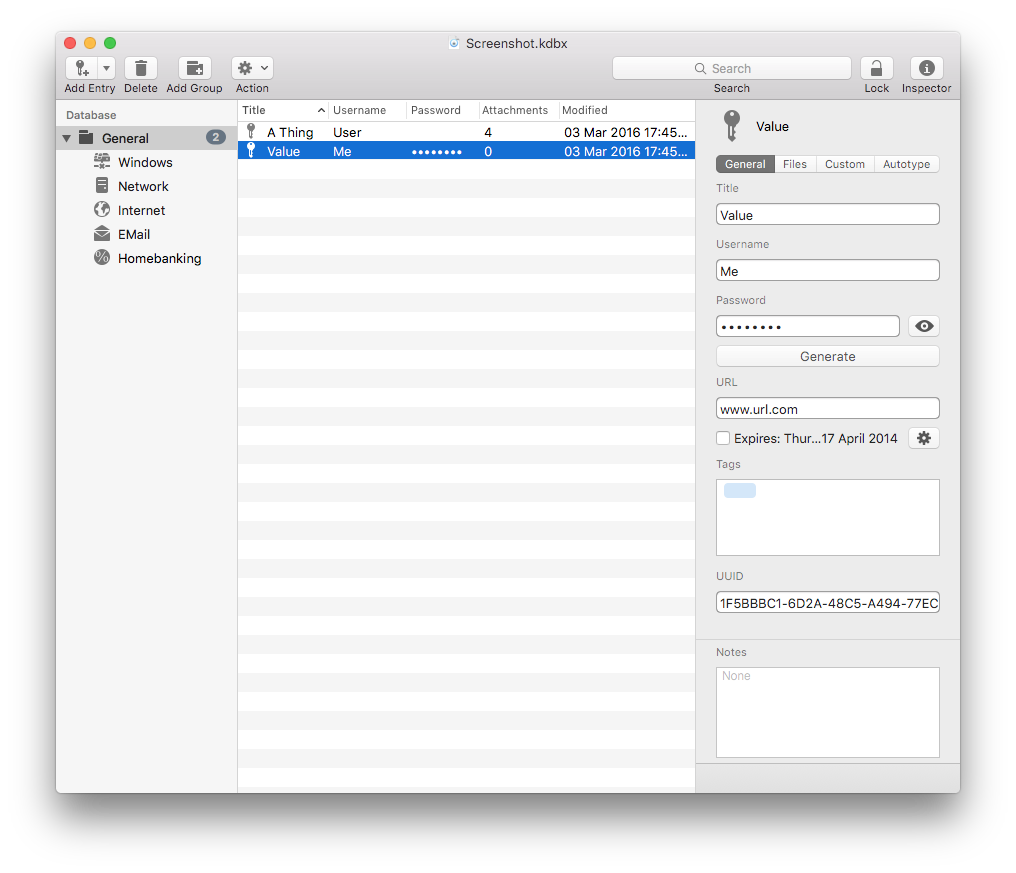Click the Delete trash icon

point(141,68)
